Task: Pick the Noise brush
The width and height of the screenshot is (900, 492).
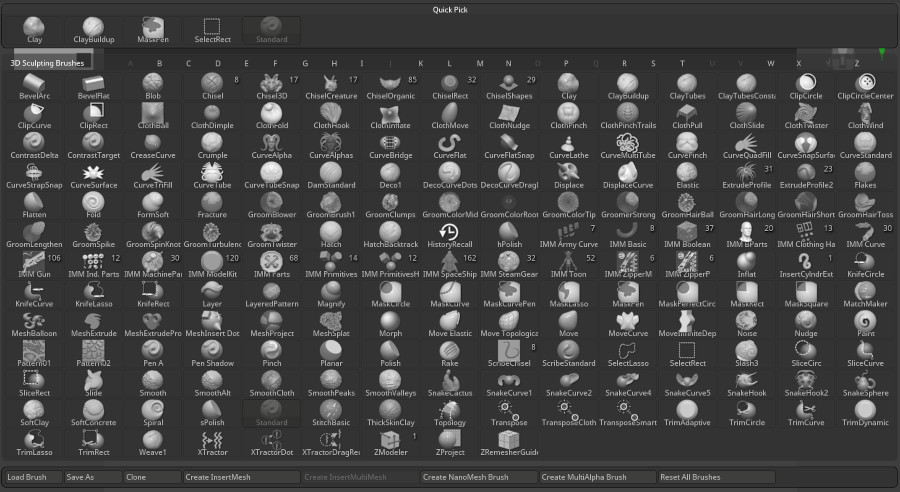Action: tap(746, 324)
